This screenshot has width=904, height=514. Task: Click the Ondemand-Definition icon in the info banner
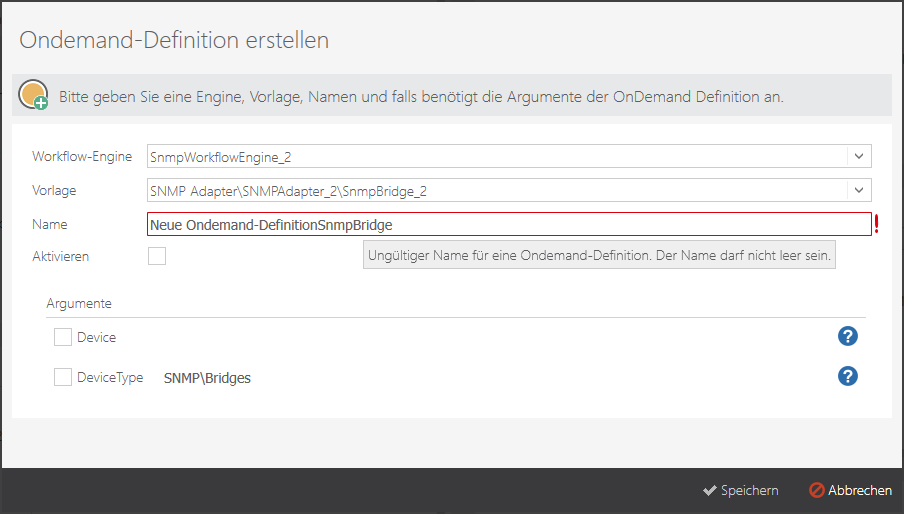pyautogui.click(x=33, y=95)
